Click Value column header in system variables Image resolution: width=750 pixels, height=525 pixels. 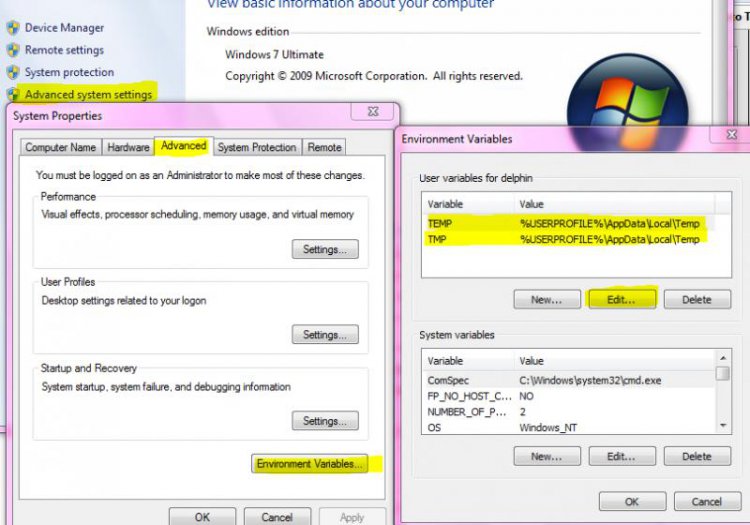pyautogui.click(x=615, y=361)
